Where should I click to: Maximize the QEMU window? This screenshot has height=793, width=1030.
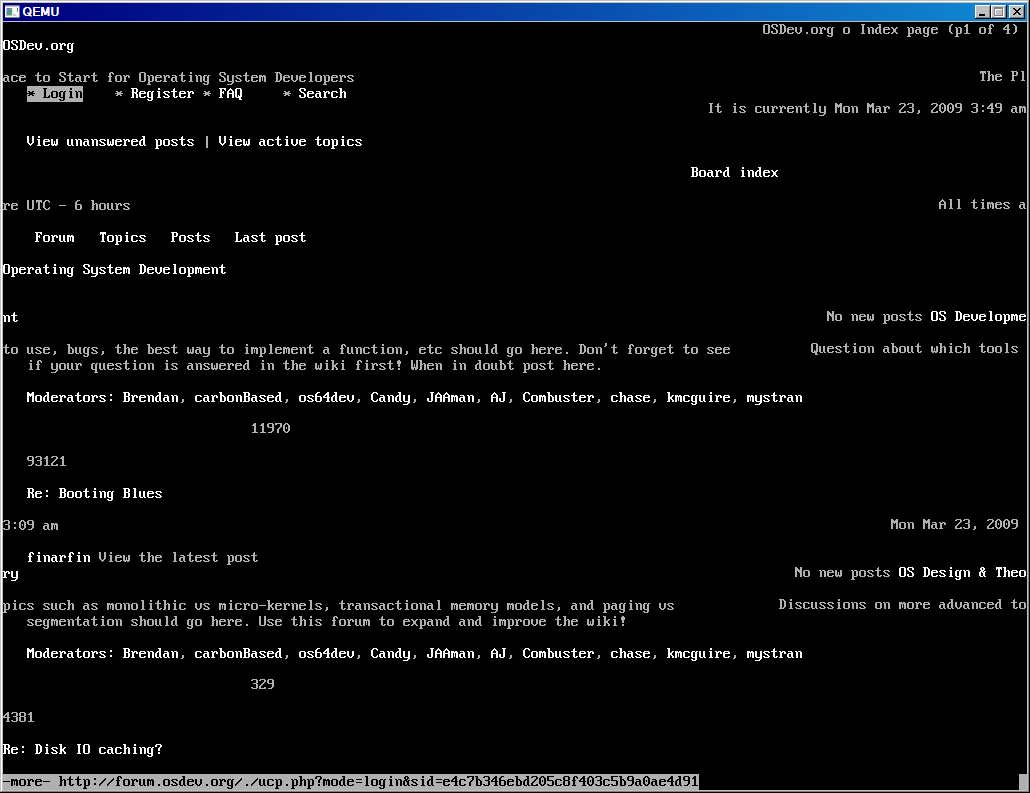click(998, 12)
